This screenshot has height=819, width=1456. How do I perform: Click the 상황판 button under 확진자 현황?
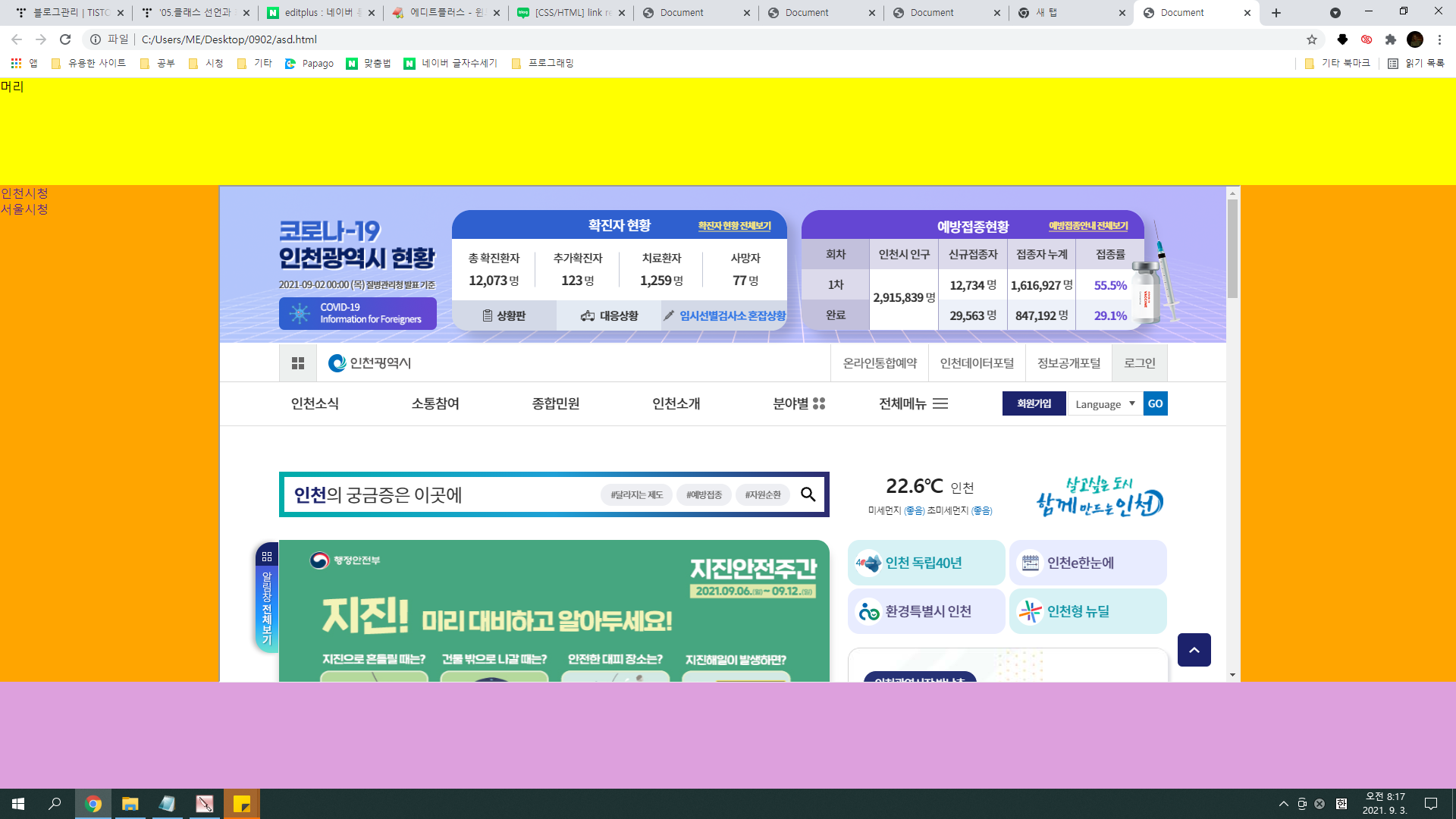click(504, 315)
